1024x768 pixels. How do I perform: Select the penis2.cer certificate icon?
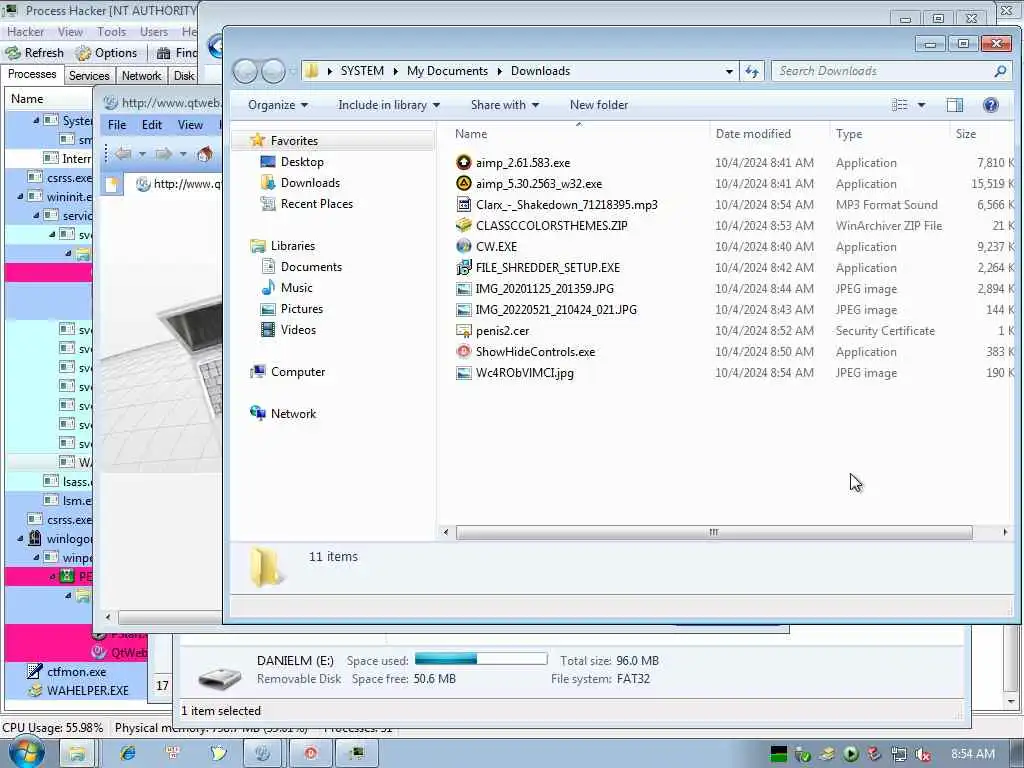click(x=464, y=330)
